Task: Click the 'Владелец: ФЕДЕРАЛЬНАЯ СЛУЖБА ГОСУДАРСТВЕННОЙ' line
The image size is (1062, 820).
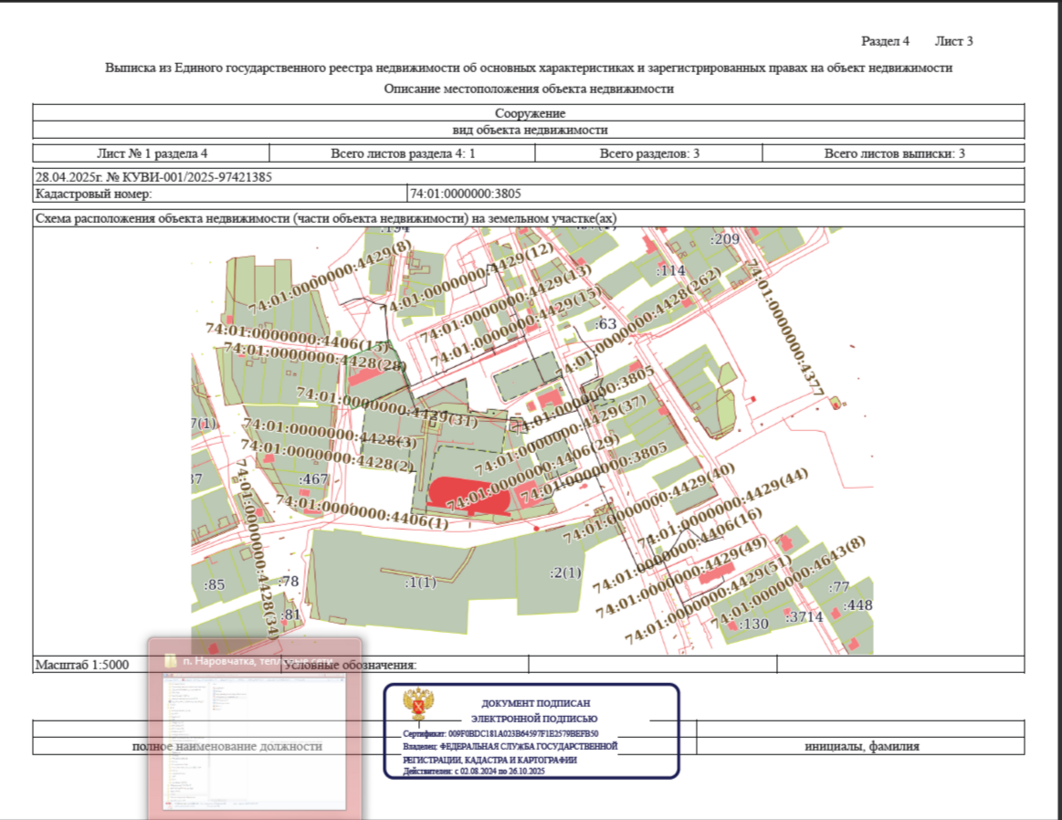Action: pos(510,746)
